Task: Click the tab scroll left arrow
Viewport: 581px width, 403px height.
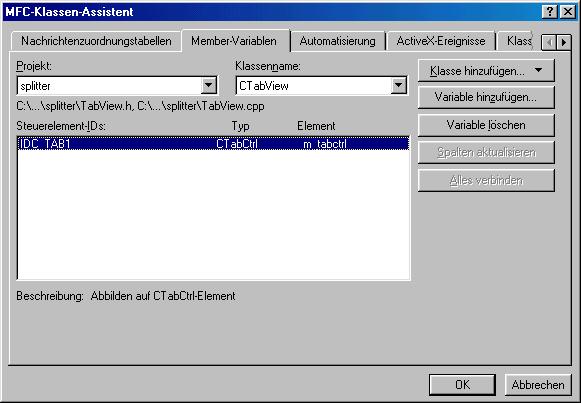Action: coord(549,43)
